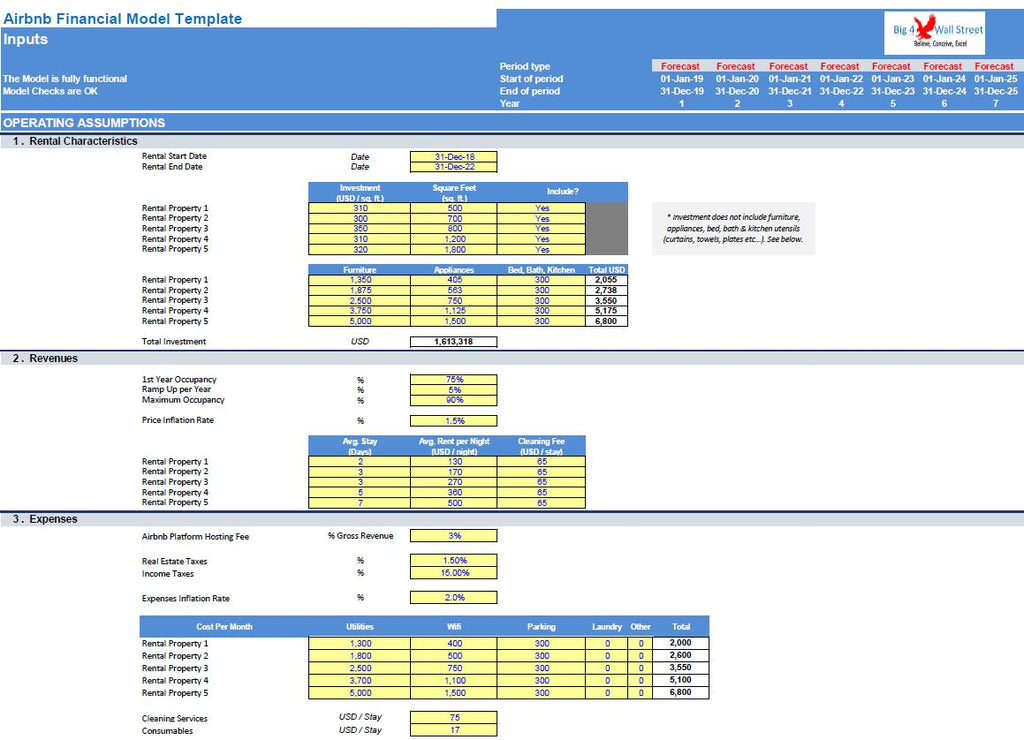Select the Income Taxes 15.00% cell
Viewport: 1024px width, 740px height.
pyautogui.click(x=453, y=573)
